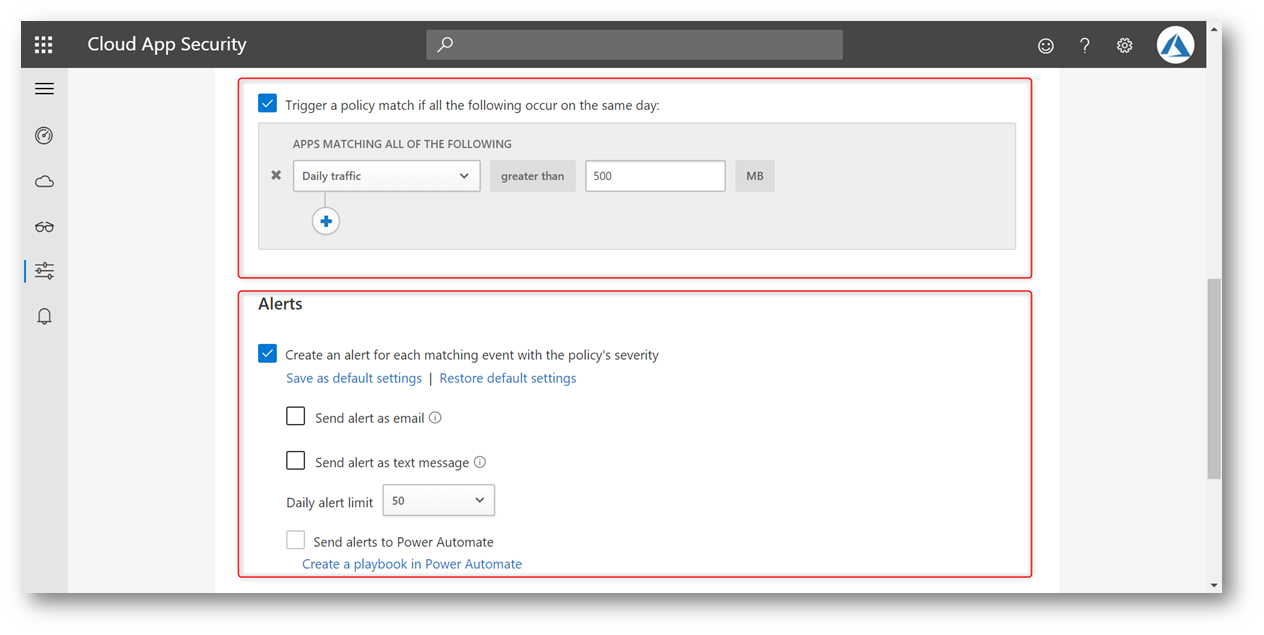Screen dimensions: 1264x635
Task: Open Control sliders icon in sidebar
Action: pyautogui.click(x=44, y=271)
